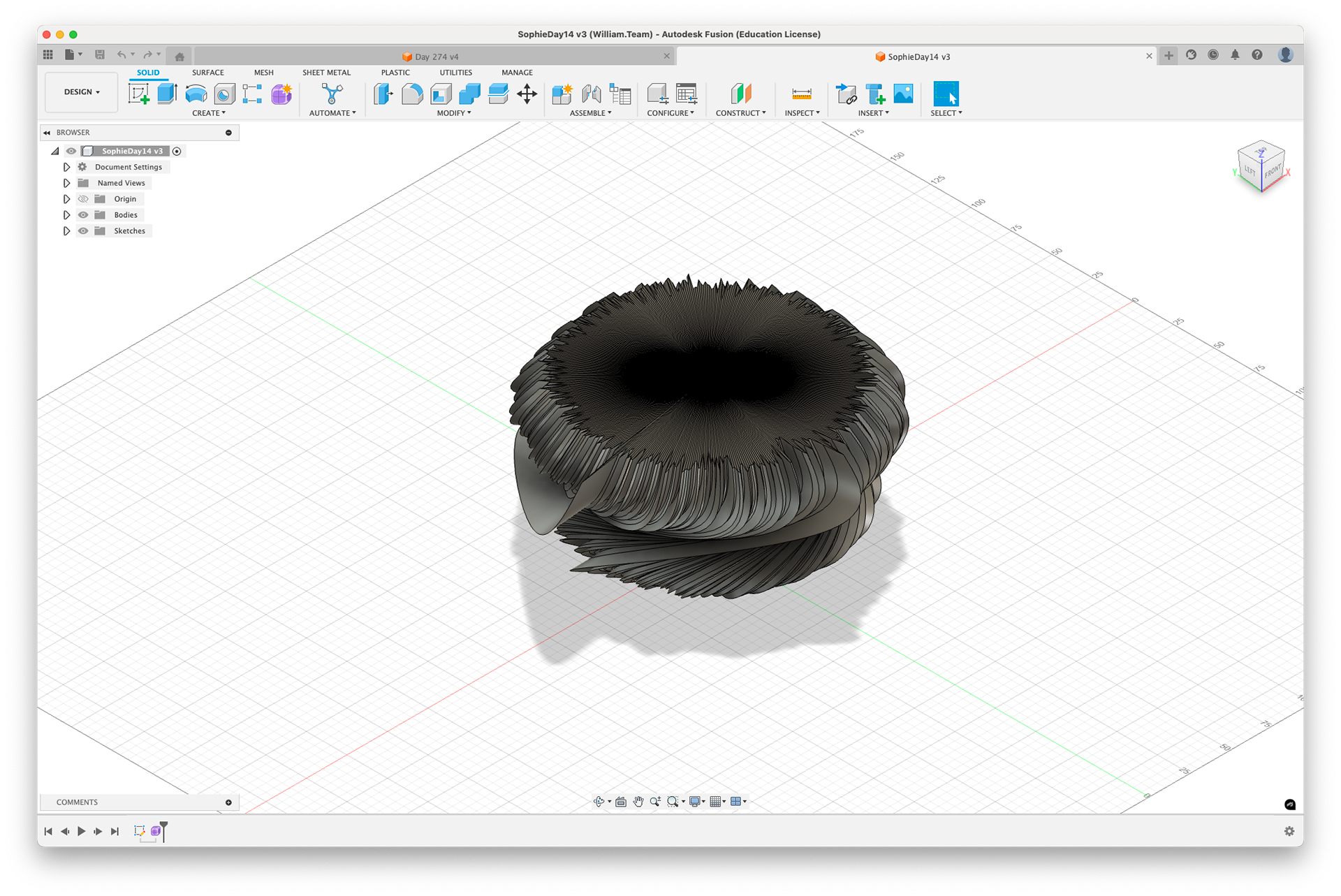Select the Press Pull tool icon
The width and height of the screenshot is (1341, 896).
383,94
